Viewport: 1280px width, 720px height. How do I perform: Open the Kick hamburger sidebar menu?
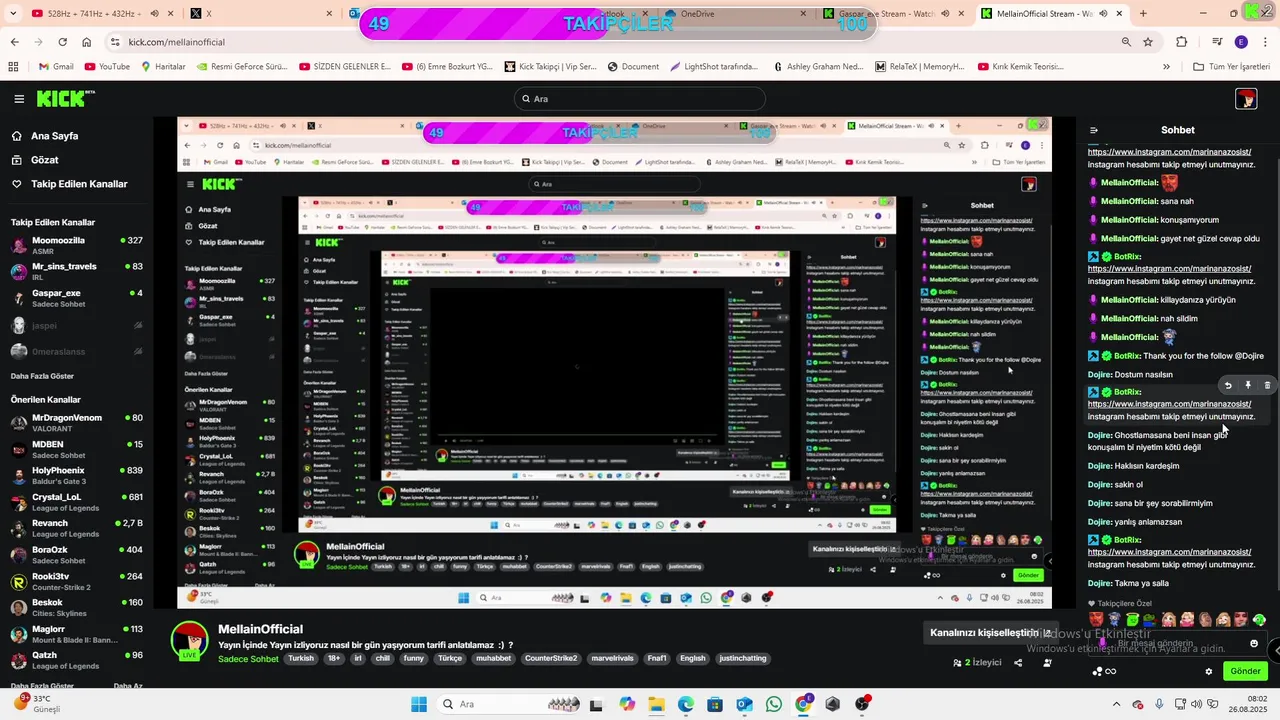[x=19, y=99]
